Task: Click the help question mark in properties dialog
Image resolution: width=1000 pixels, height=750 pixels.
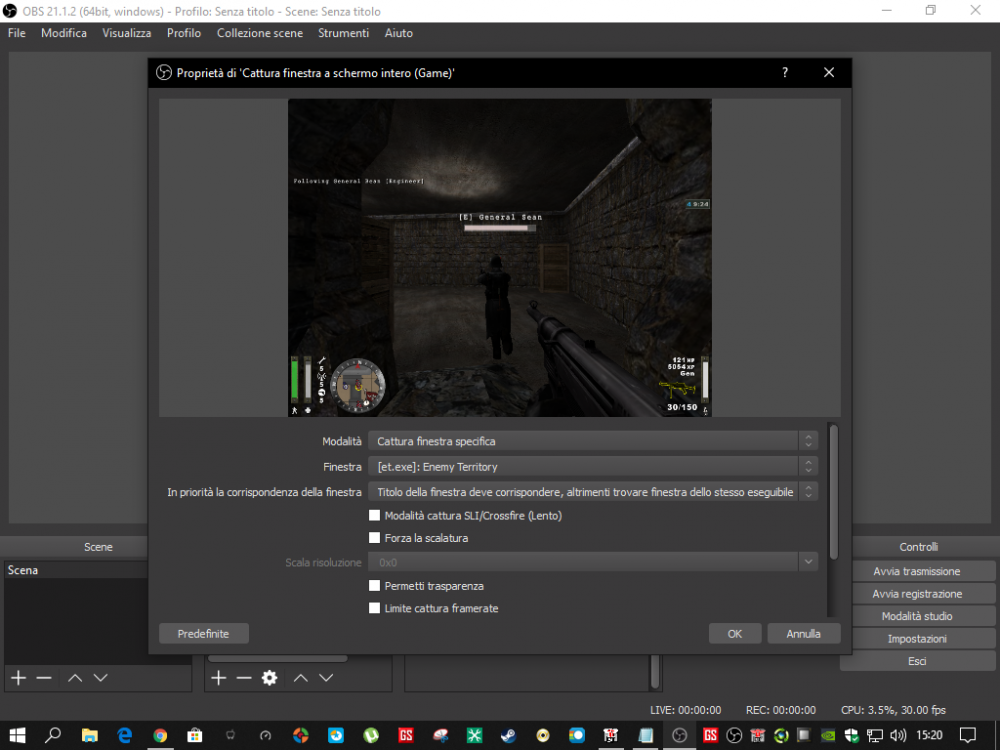Action: click(x=785, y=73)
